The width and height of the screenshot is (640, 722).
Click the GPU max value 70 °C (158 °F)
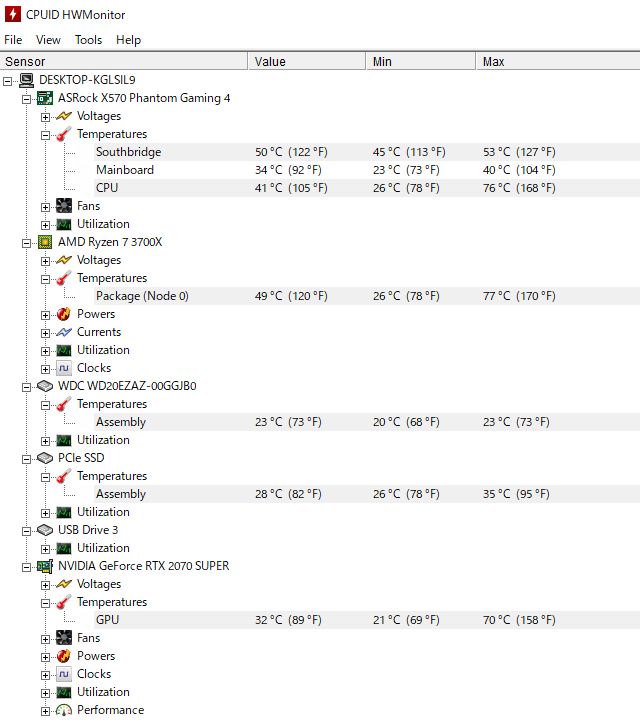(519, 620)
